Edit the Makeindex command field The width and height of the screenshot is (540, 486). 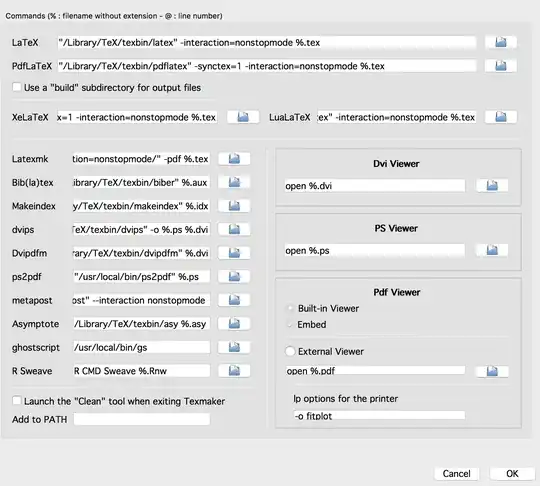click(x=141, y=206)
